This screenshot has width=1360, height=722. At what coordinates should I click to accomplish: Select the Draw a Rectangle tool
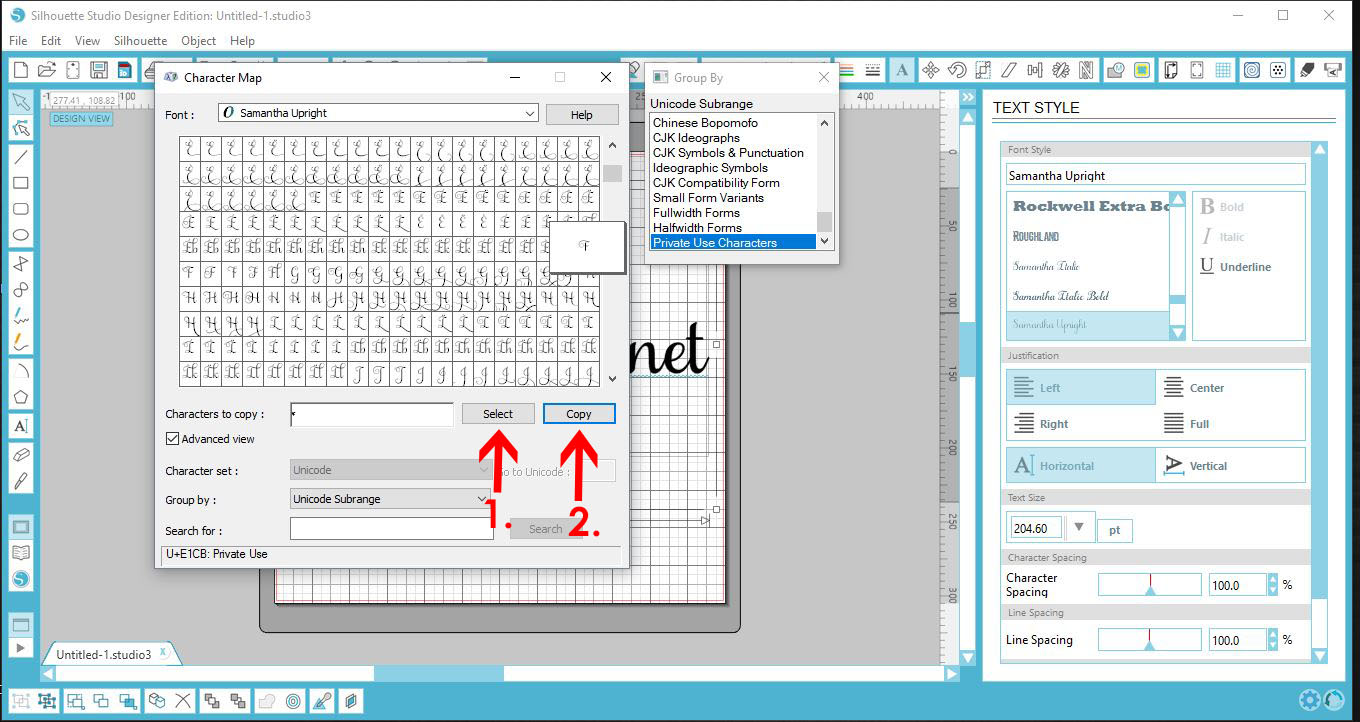pyautogui.click(x=20, y=183)
